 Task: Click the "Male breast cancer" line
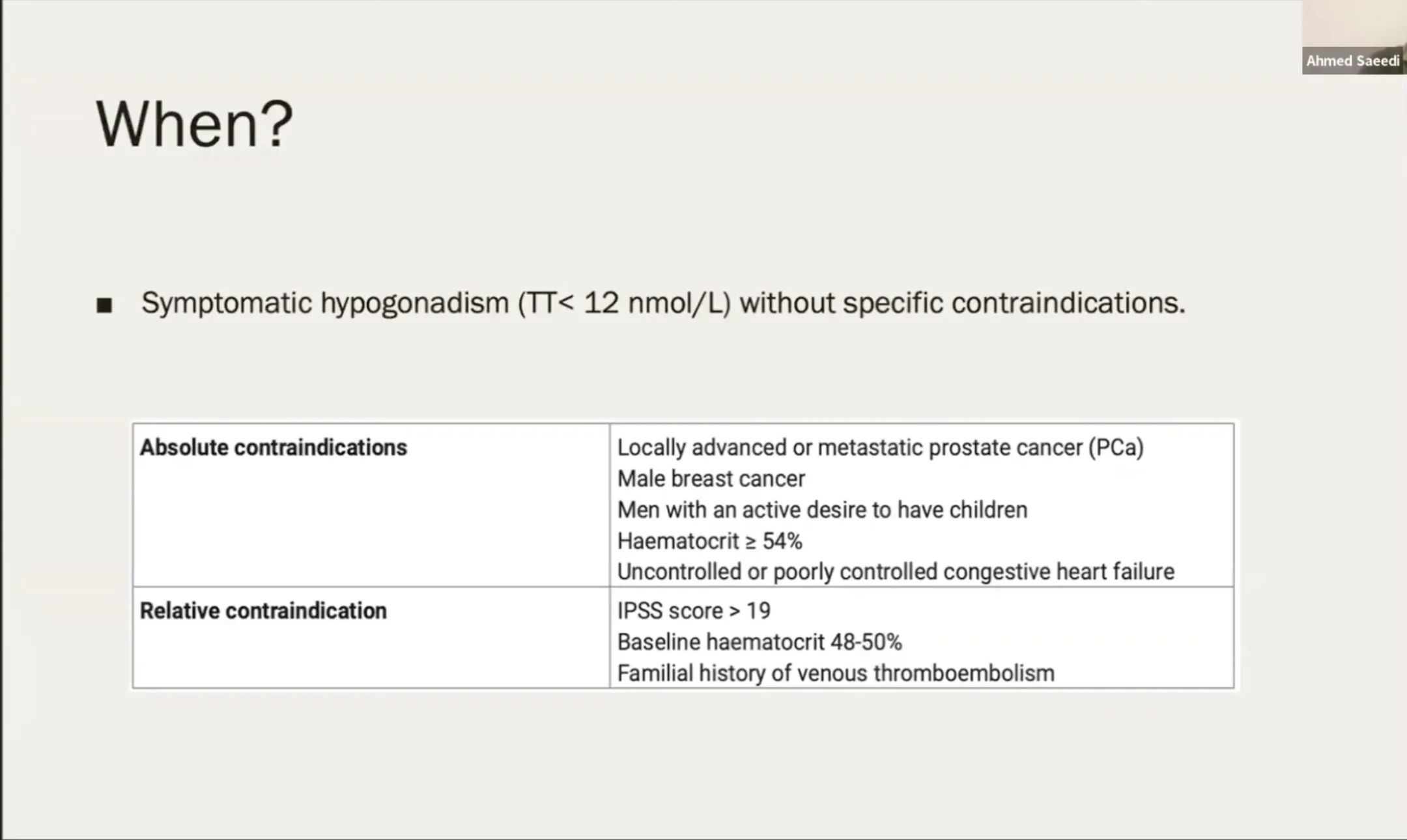click(x=711, y=479)
